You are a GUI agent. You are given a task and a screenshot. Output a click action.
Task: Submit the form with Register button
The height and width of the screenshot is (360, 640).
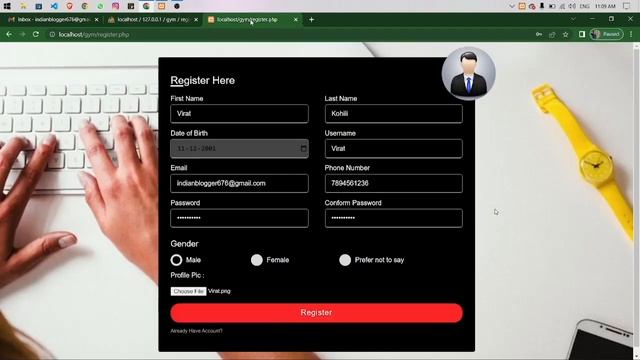coord(316,313)
